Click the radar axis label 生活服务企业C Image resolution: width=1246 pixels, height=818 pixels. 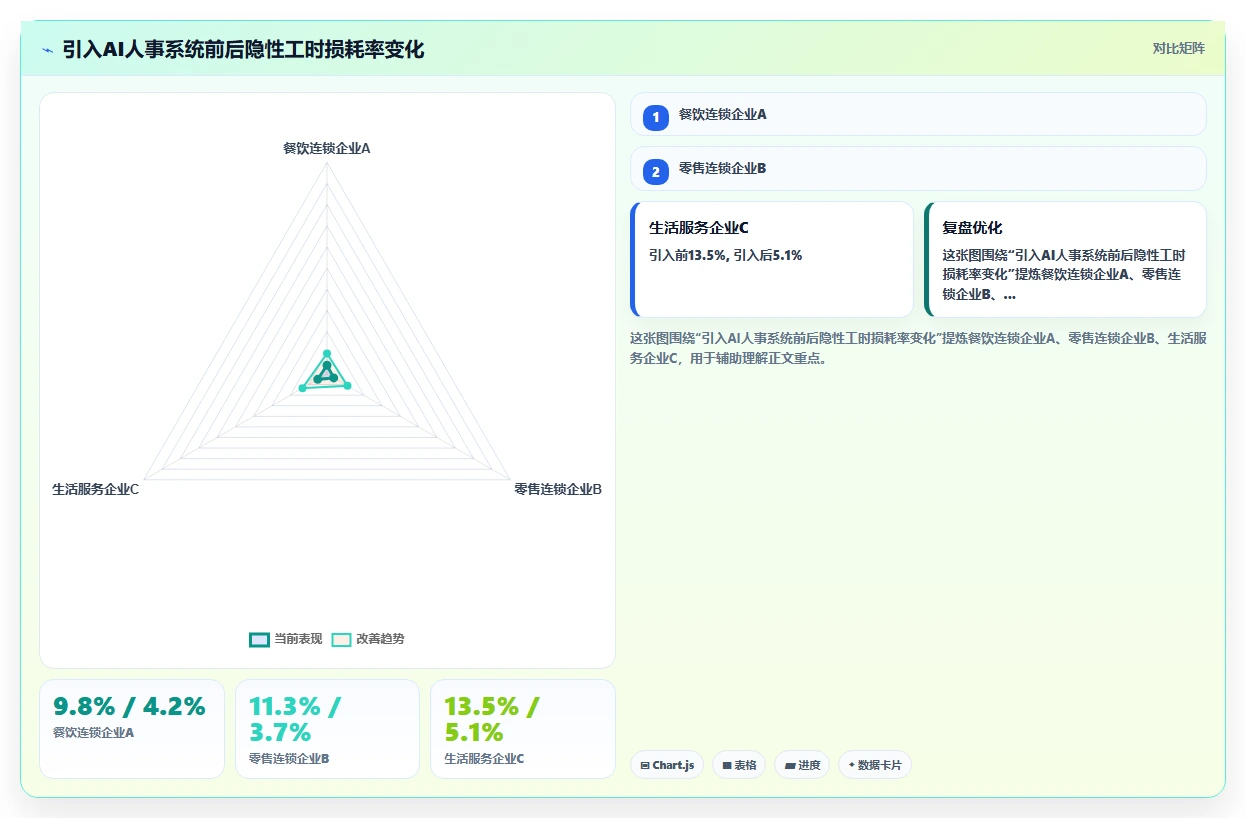[x=96, y=489]
